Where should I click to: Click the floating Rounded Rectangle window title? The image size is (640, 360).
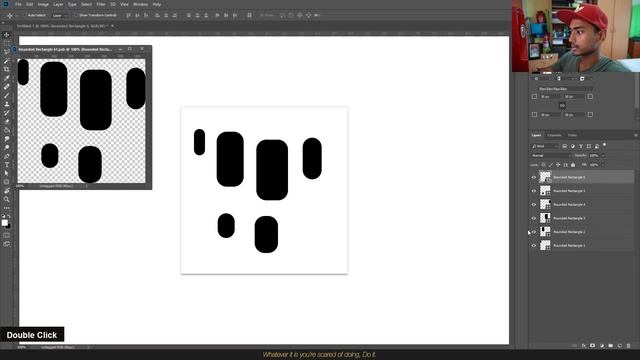65,49
